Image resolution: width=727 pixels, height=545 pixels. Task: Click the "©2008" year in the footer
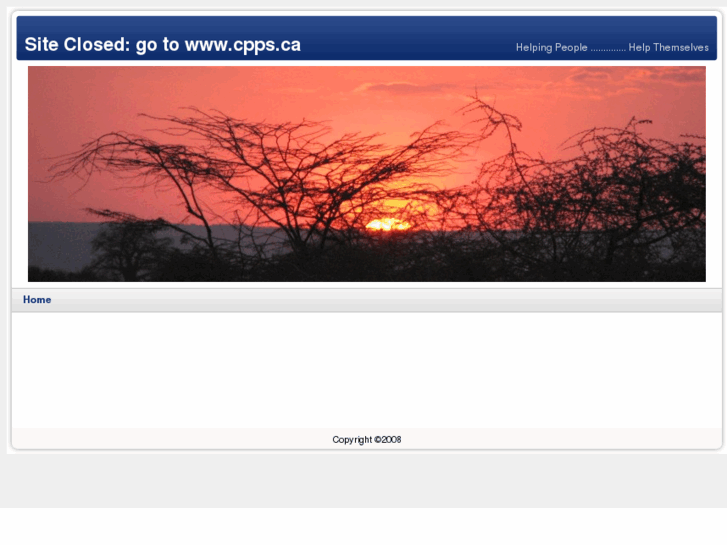[388, 440]
